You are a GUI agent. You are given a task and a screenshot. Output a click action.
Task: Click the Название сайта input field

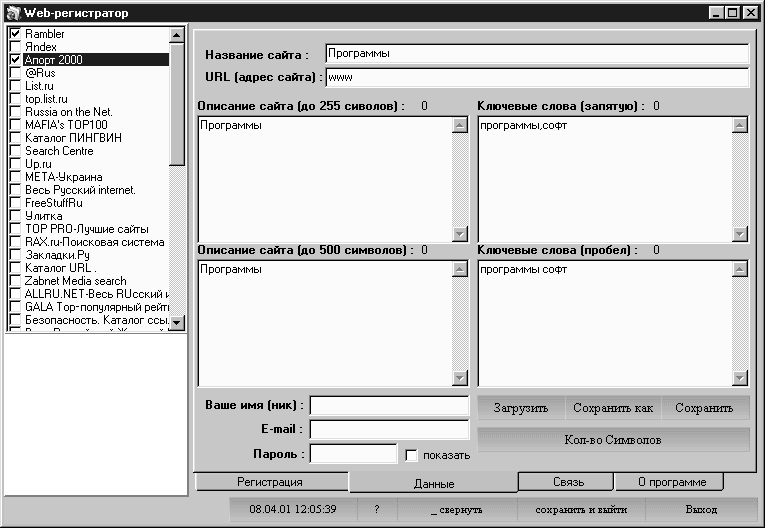pos(537,54)
